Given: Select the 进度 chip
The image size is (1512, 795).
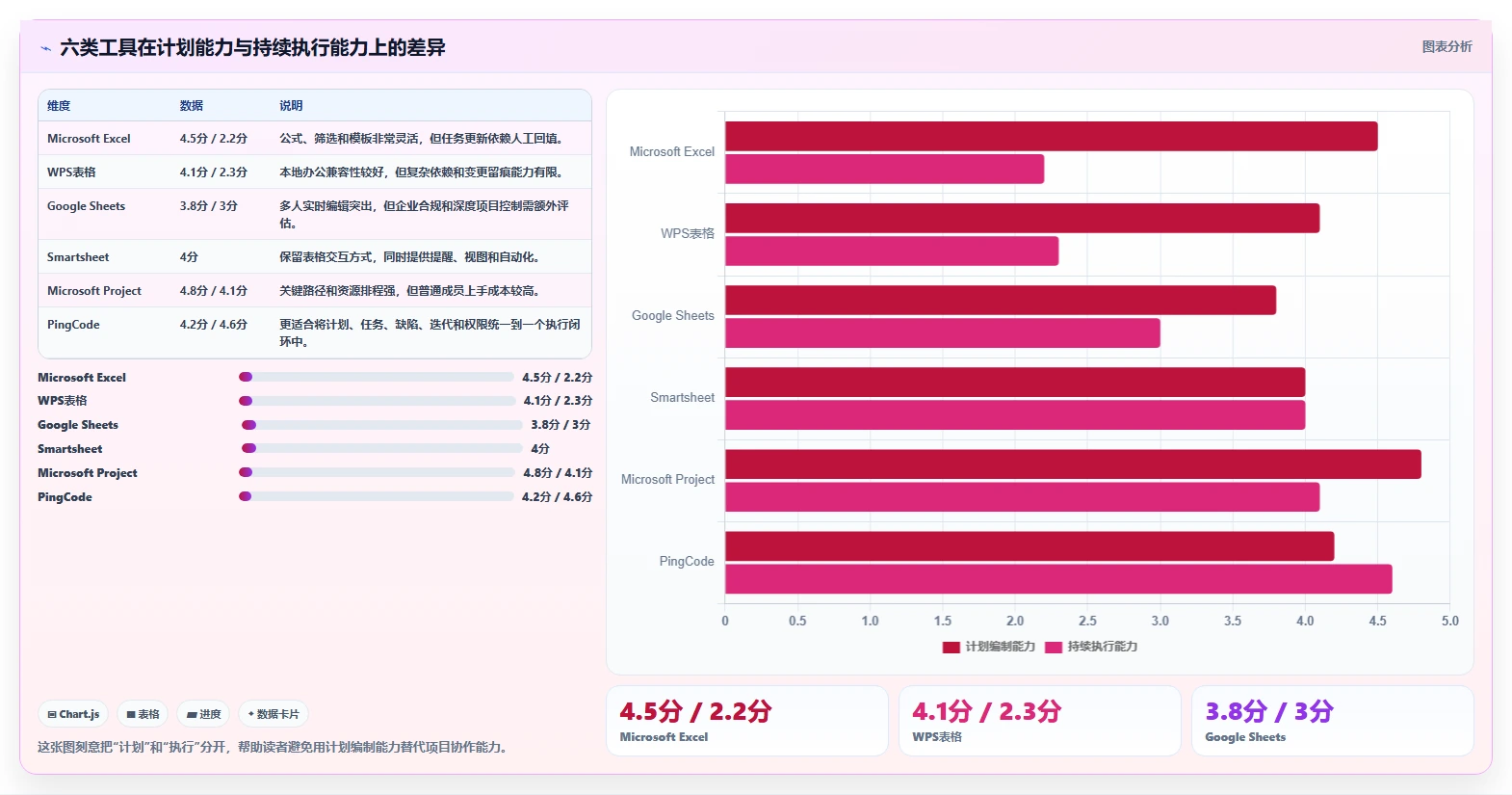Looking at the screenshot, I should coord(203,714).
